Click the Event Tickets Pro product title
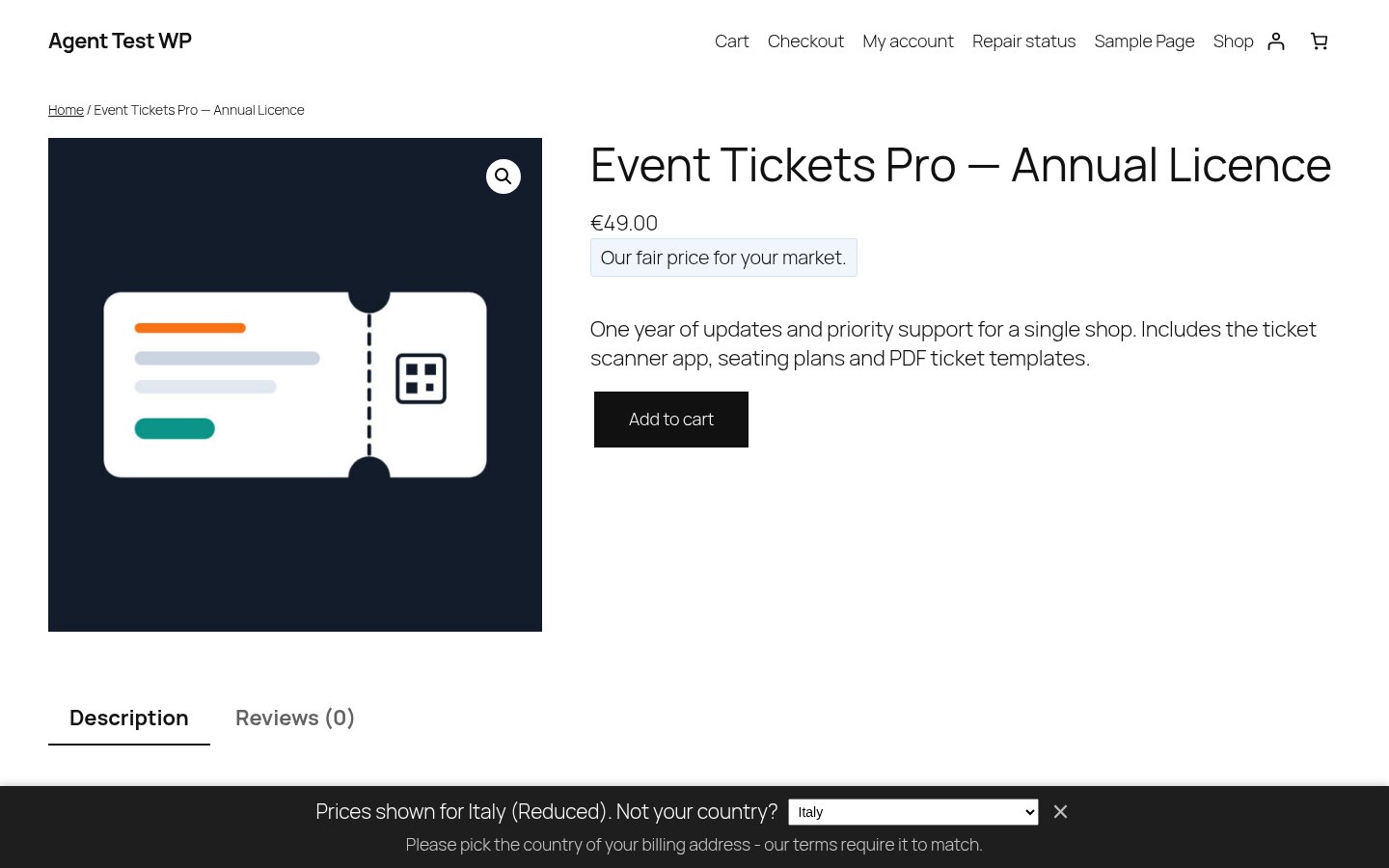Viewport: 1389px width, 868px height. point(961,165)
